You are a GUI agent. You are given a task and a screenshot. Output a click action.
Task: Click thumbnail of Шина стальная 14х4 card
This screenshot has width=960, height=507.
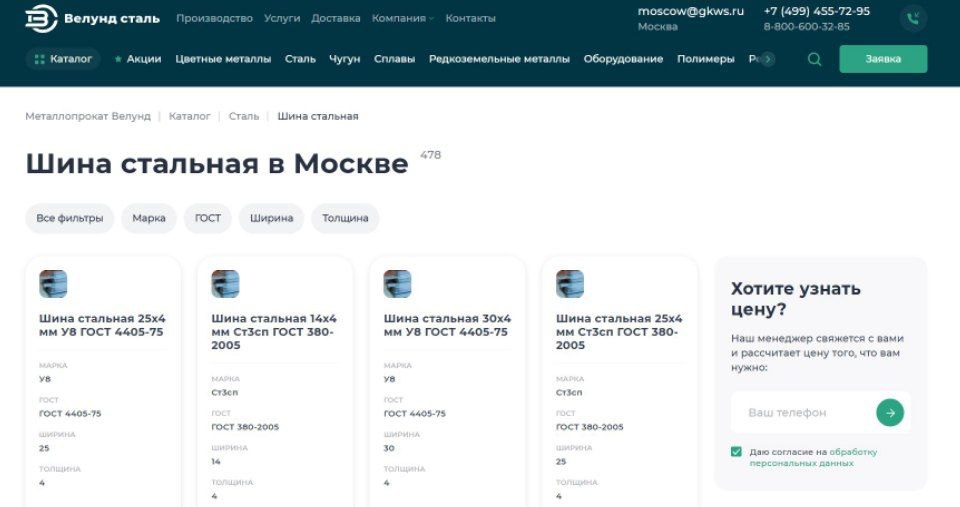tap(225, 284)
